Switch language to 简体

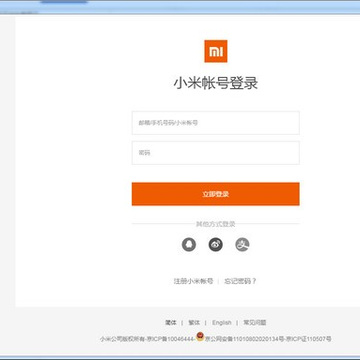171,323
